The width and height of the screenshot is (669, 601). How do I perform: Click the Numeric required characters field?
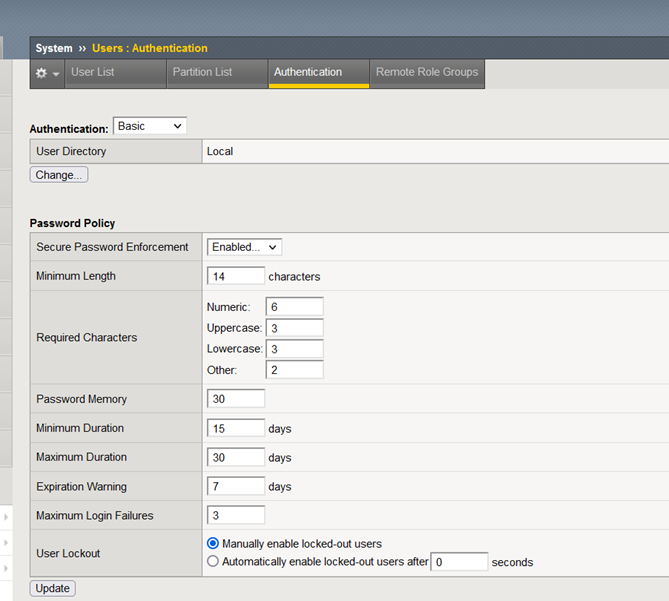295,307
